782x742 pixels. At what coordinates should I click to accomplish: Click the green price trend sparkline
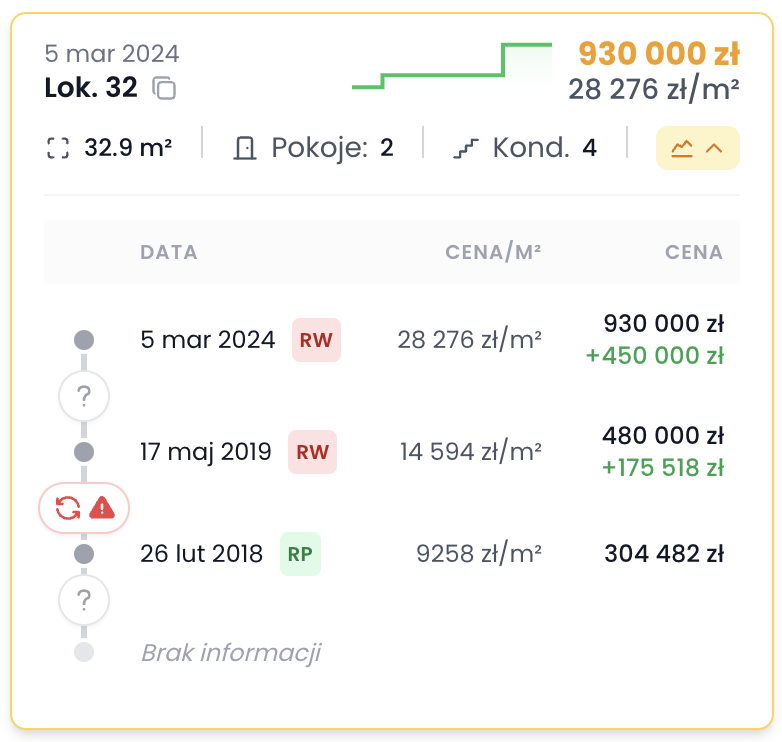pyautogui.click(x=451, y=66)
